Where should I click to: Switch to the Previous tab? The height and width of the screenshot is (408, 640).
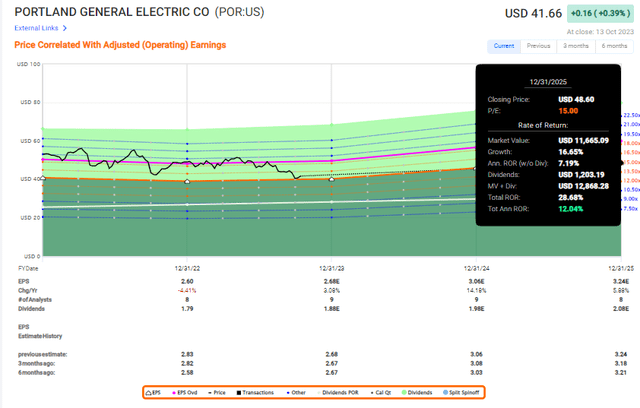(538, 46)
